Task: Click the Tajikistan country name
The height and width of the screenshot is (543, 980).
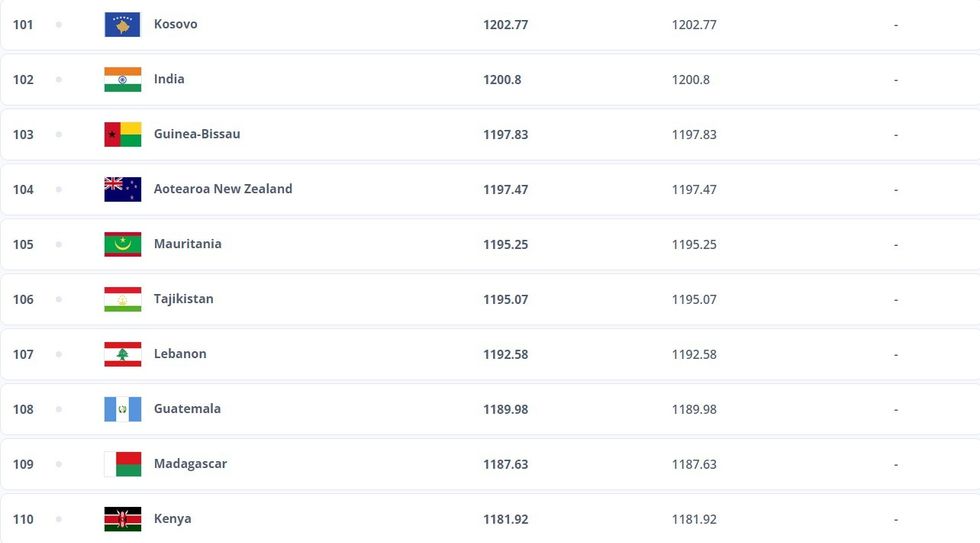Action: point(183,299)
